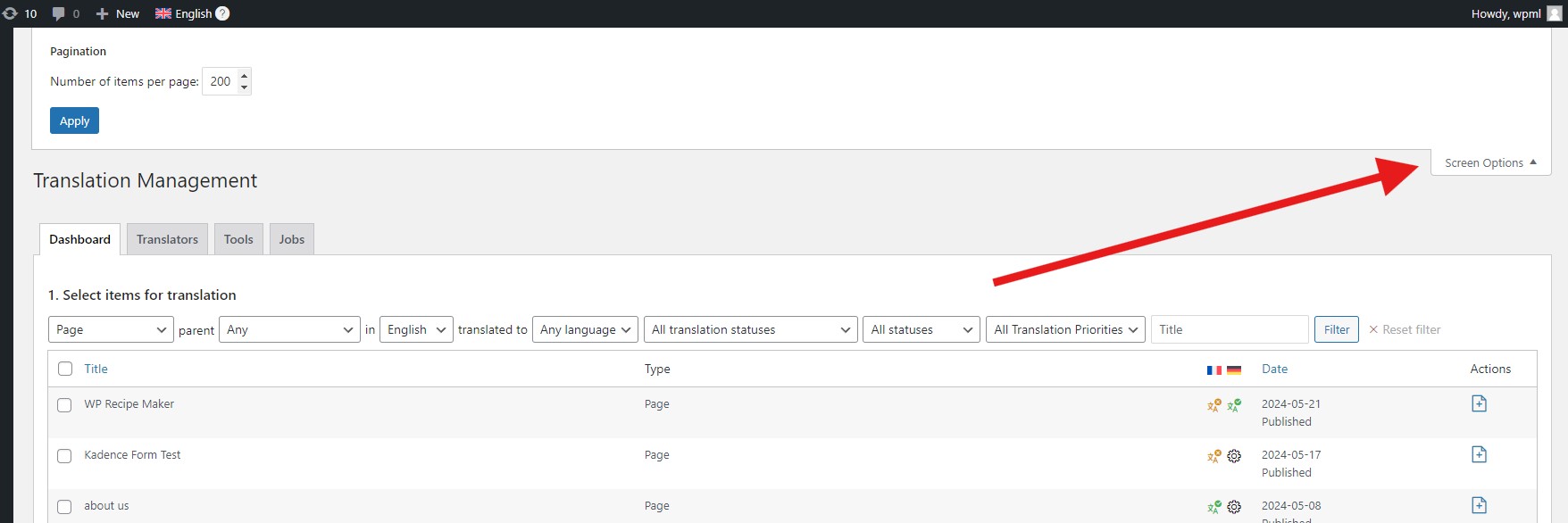The height and width of the screenshot is (523, 1568).
Task: Open the All Translation Priorities dropdown
Action: 1065,329
